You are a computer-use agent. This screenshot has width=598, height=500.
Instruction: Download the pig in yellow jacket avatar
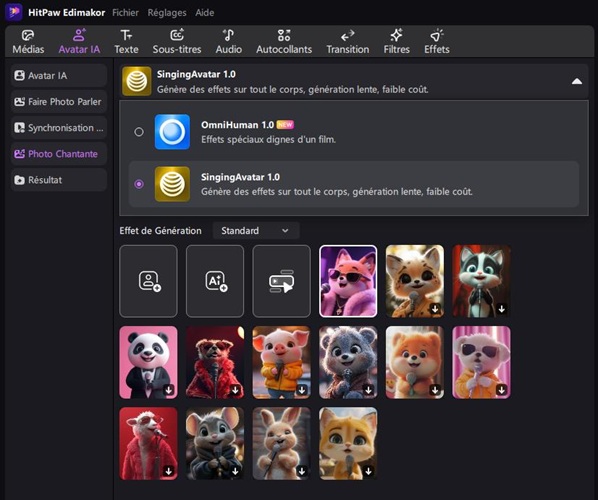(x=302, y=390)
